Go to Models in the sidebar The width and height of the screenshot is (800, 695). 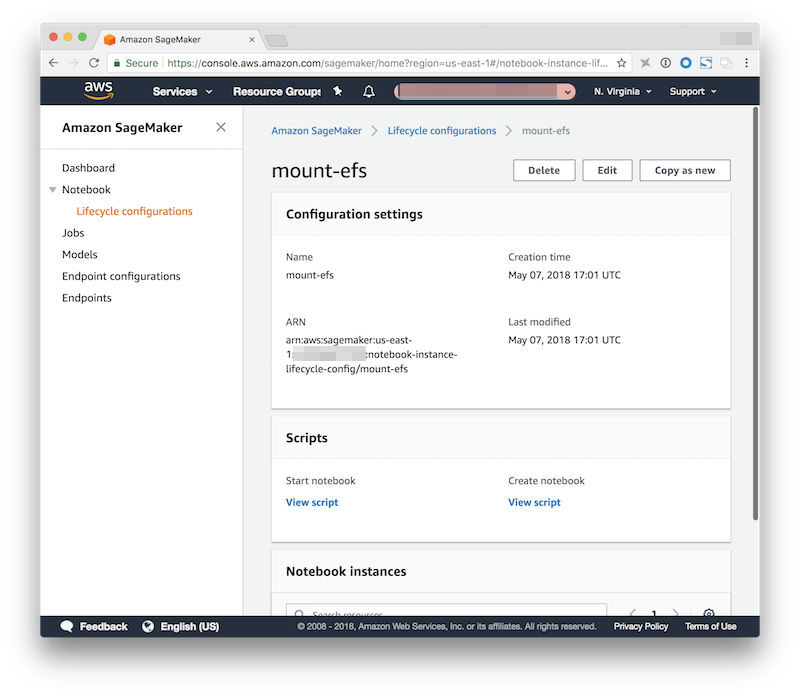(x=80, y=254)
